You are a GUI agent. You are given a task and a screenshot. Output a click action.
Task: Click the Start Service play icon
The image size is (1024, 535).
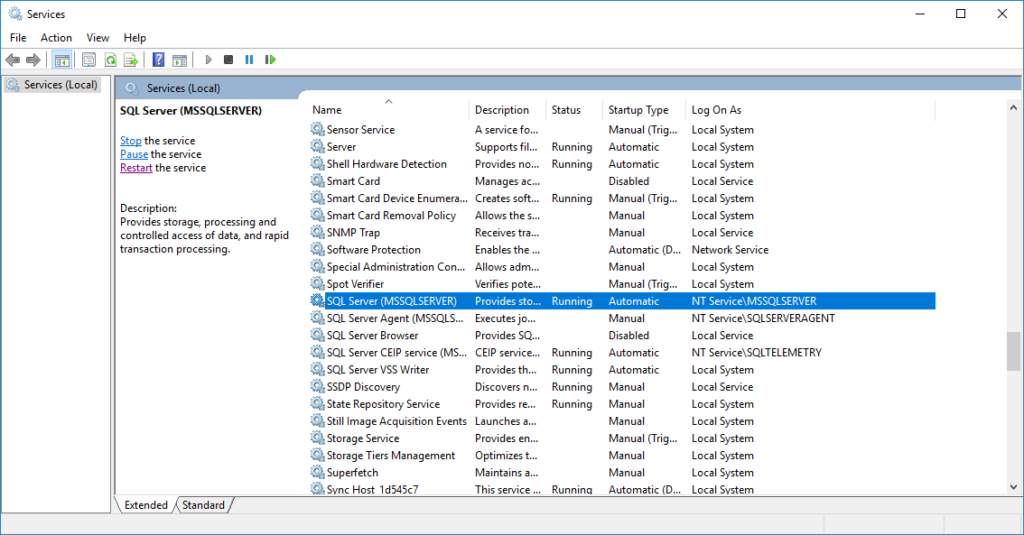pyautogui.click(x=209, y=60)
